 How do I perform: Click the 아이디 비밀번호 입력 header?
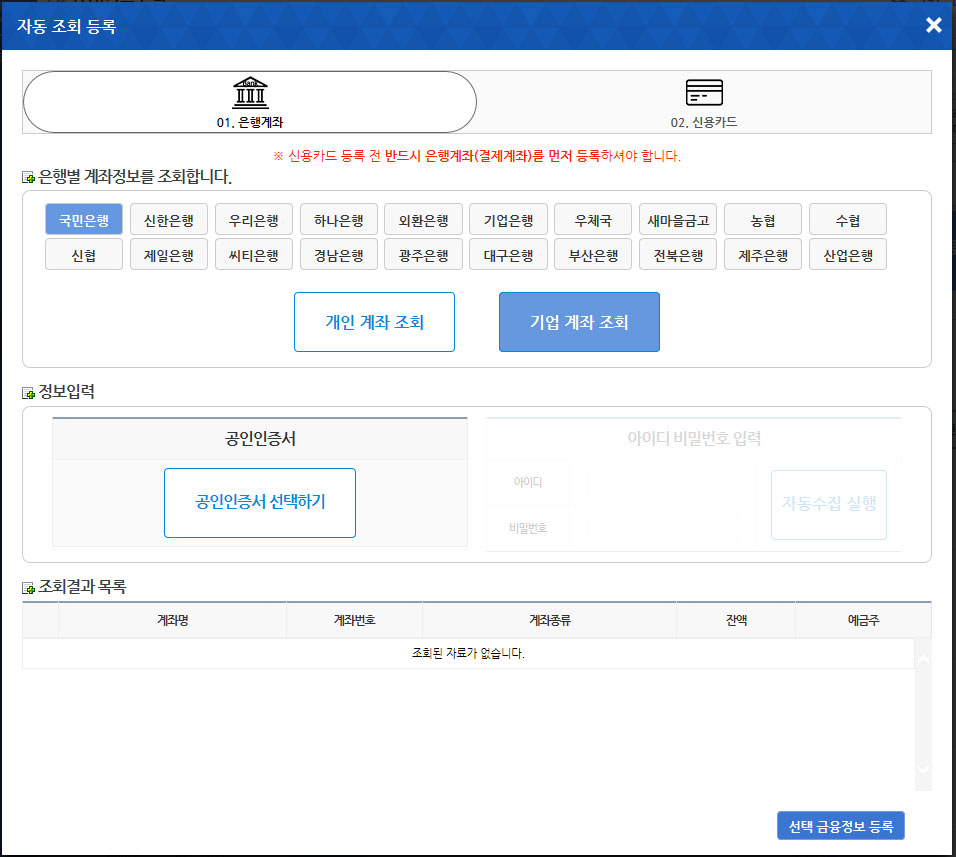(694, 438)
